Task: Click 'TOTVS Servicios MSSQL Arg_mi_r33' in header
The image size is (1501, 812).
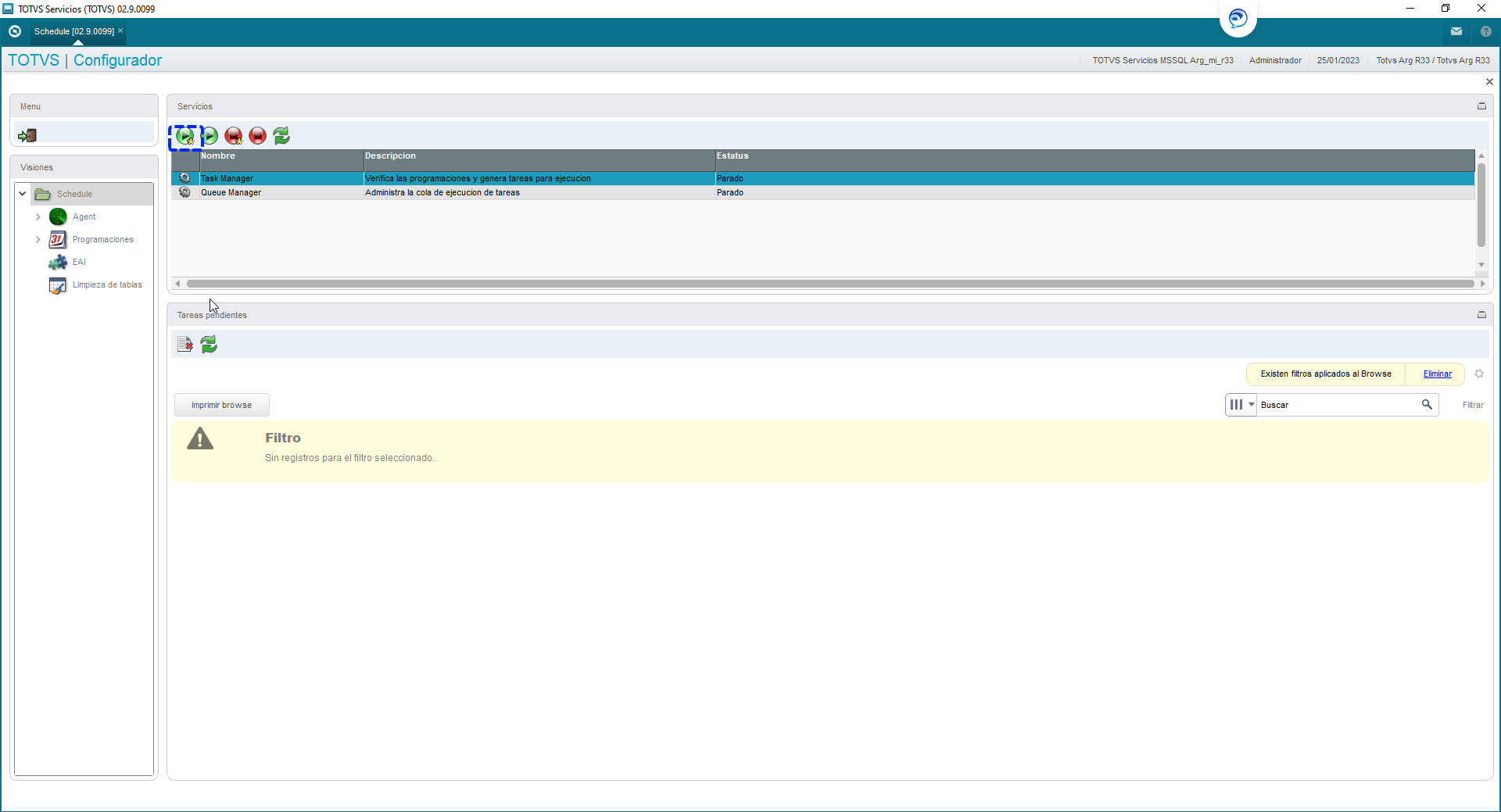Action: tap(1162, 60)
